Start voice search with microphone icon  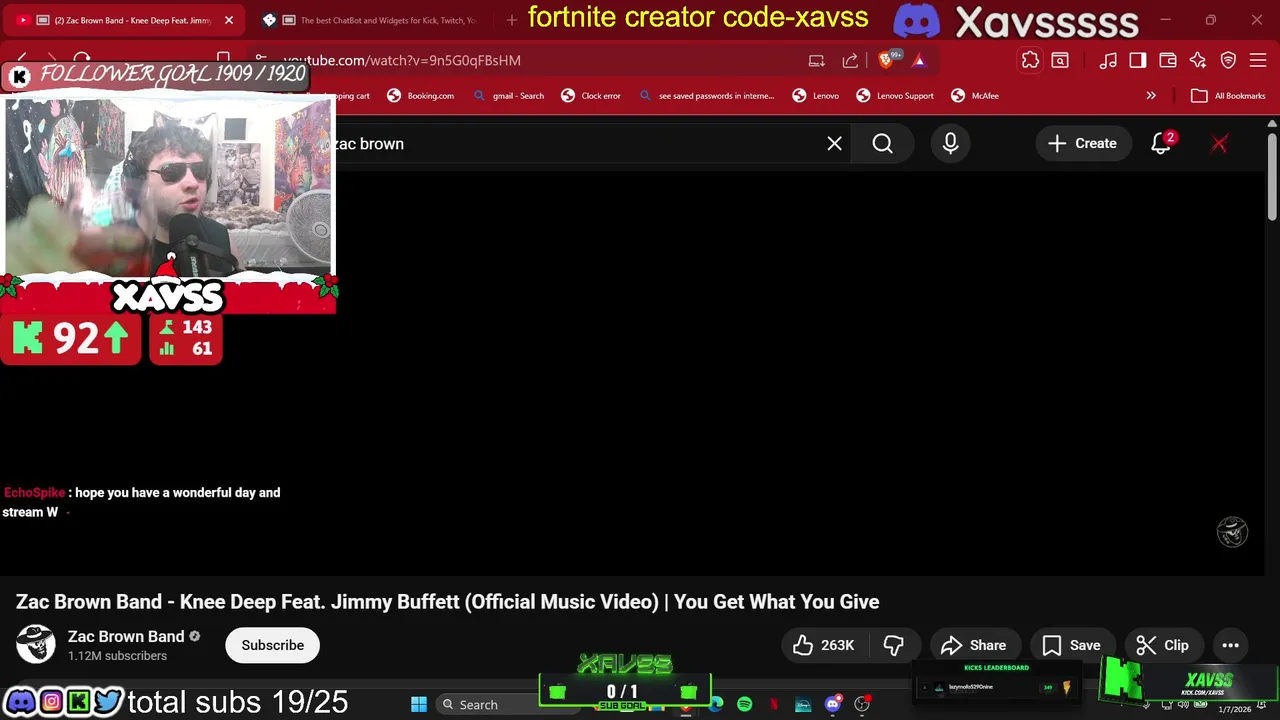point(950,143)
